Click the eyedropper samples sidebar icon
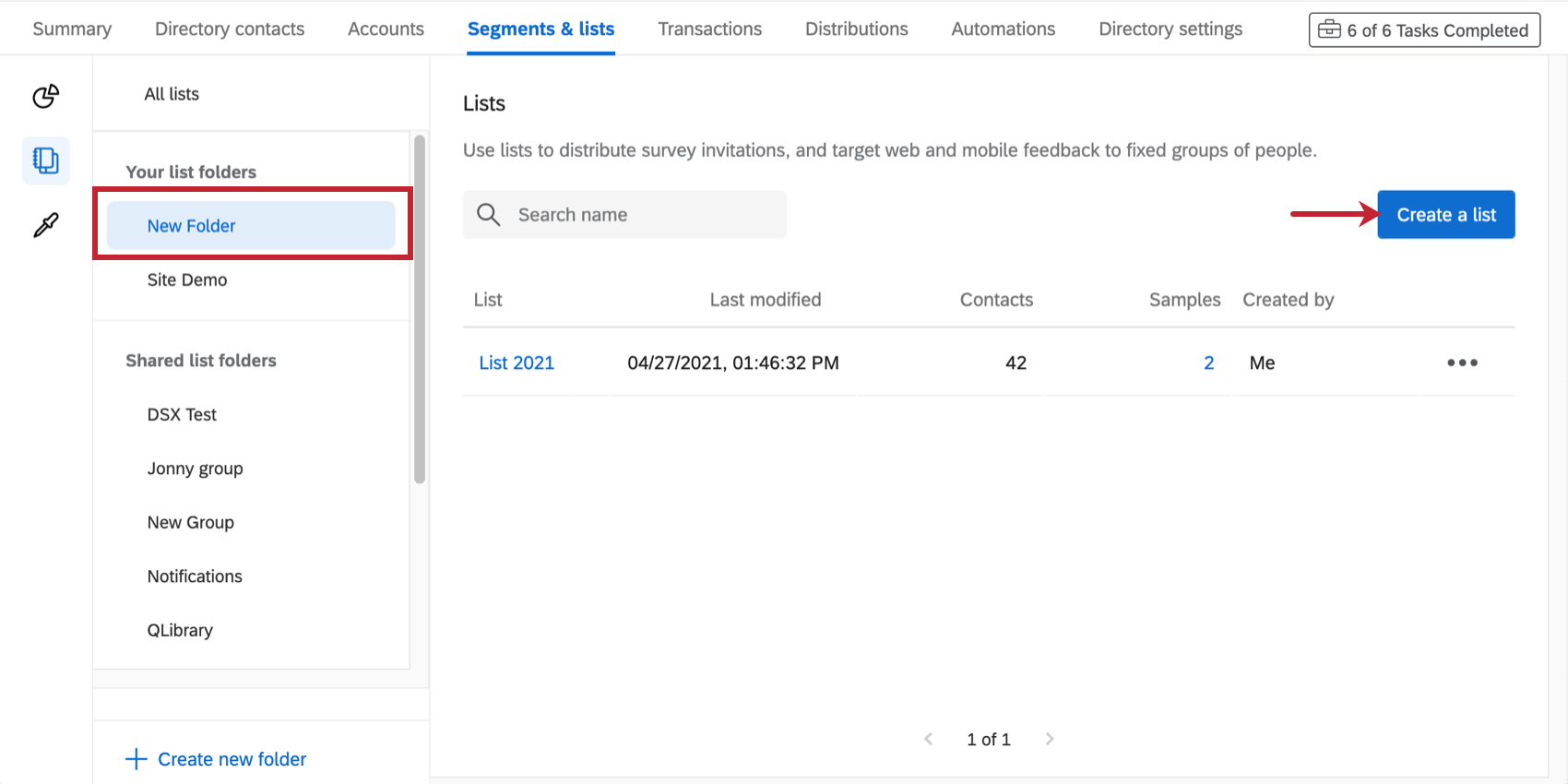Viewport: 1568px width, 784px height. [45, 224]
